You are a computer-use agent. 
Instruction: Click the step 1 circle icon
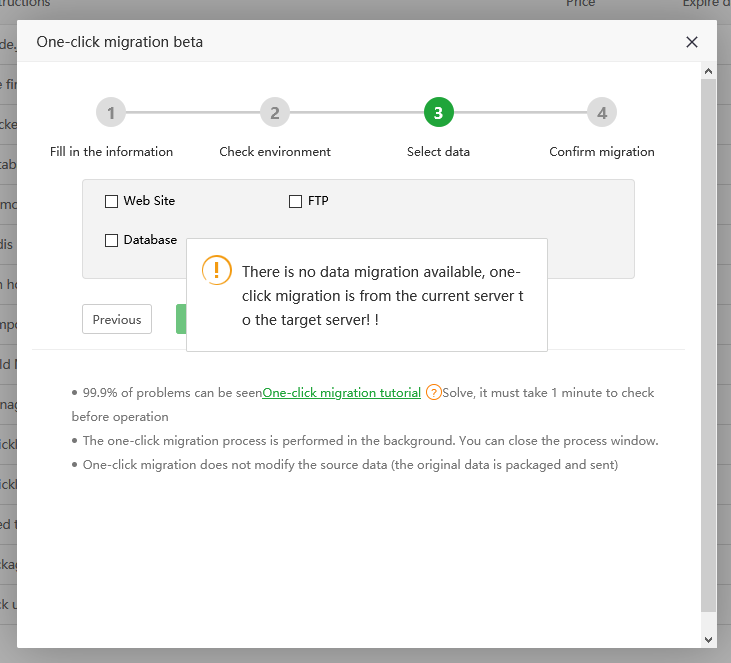coord(111,113)
